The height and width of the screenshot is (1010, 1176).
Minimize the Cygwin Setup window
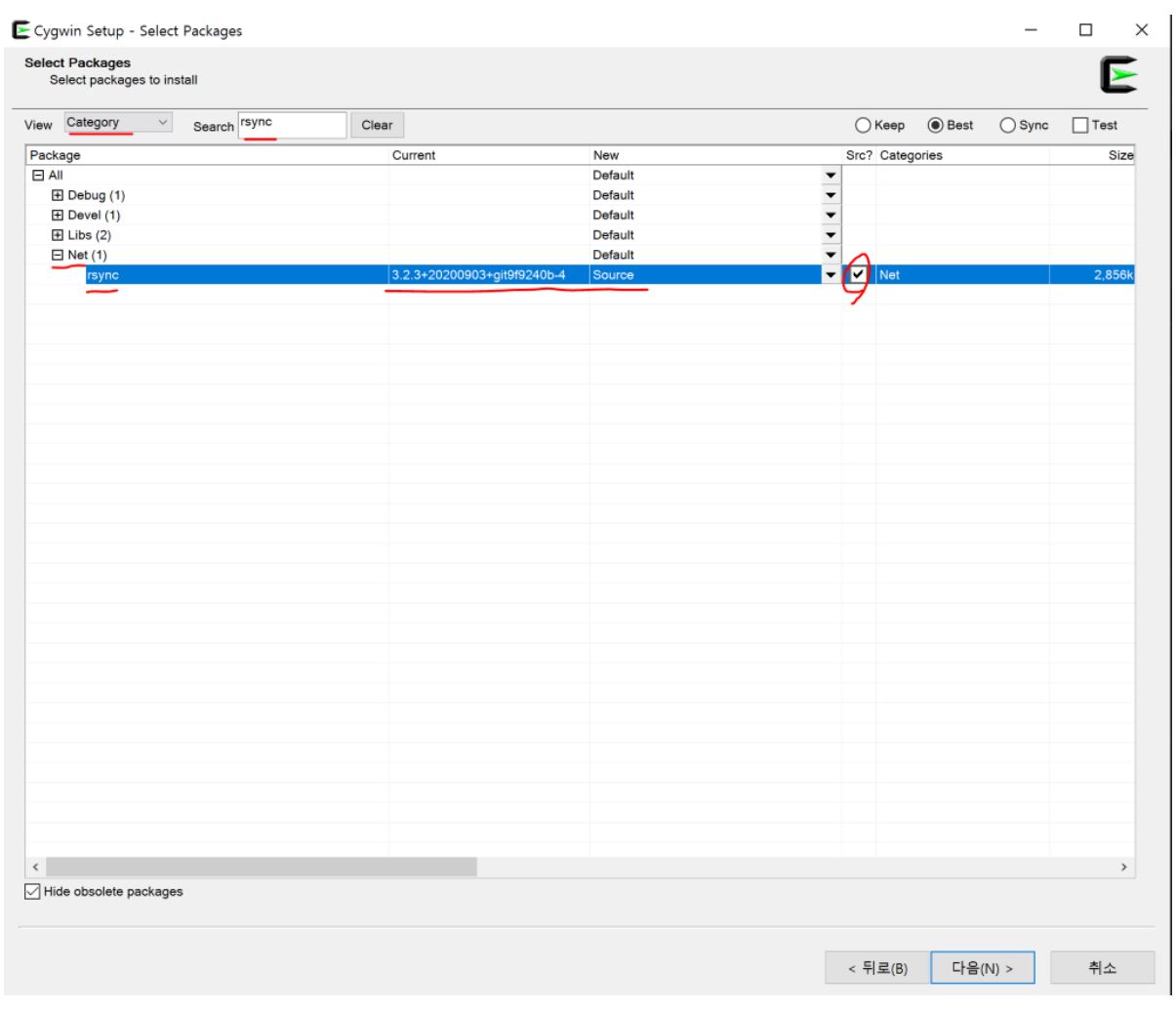pyautogui.click(x=1031, y=30)
